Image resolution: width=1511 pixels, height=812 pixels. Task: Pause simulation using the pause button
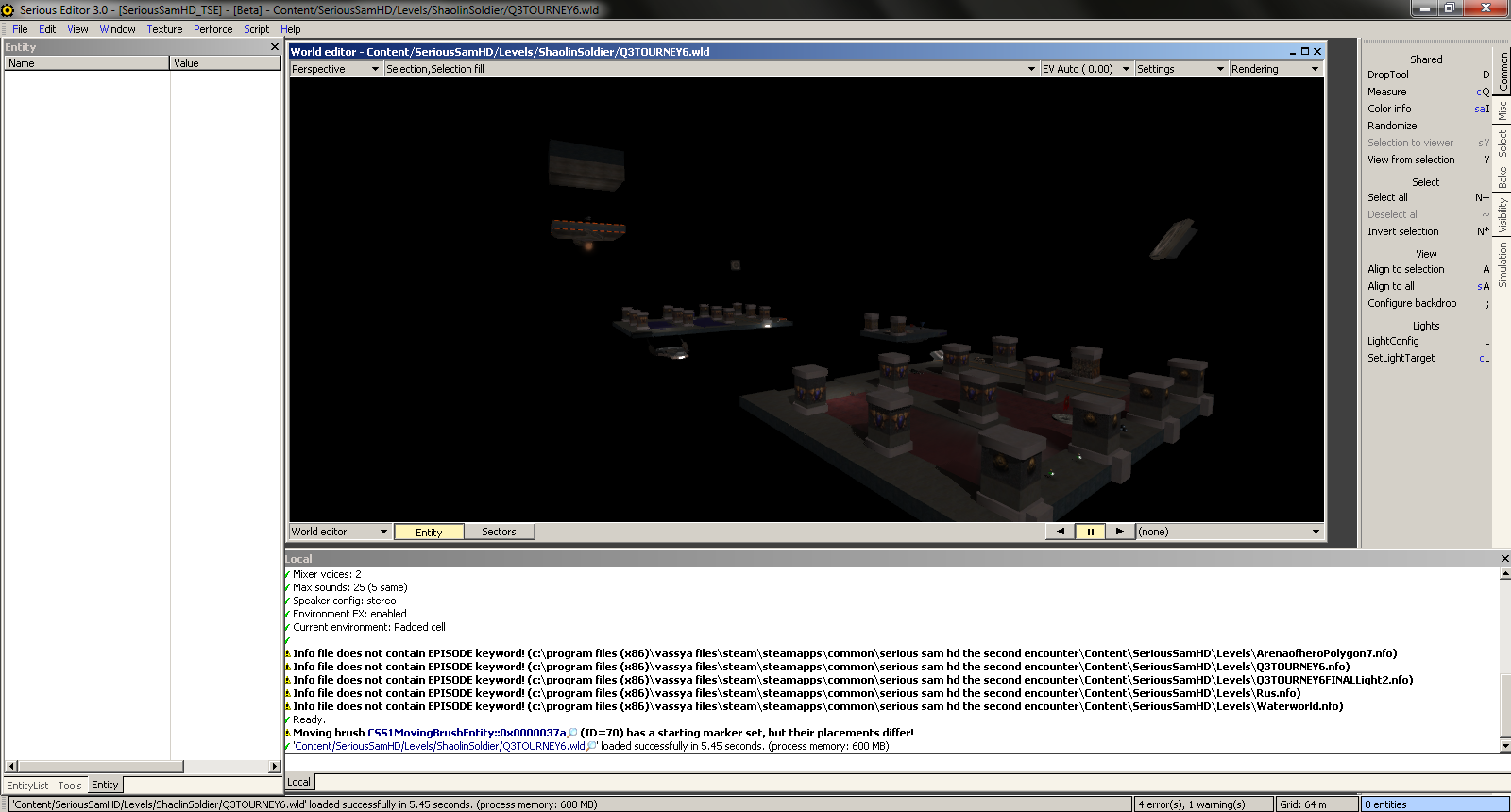(1090, 532)
